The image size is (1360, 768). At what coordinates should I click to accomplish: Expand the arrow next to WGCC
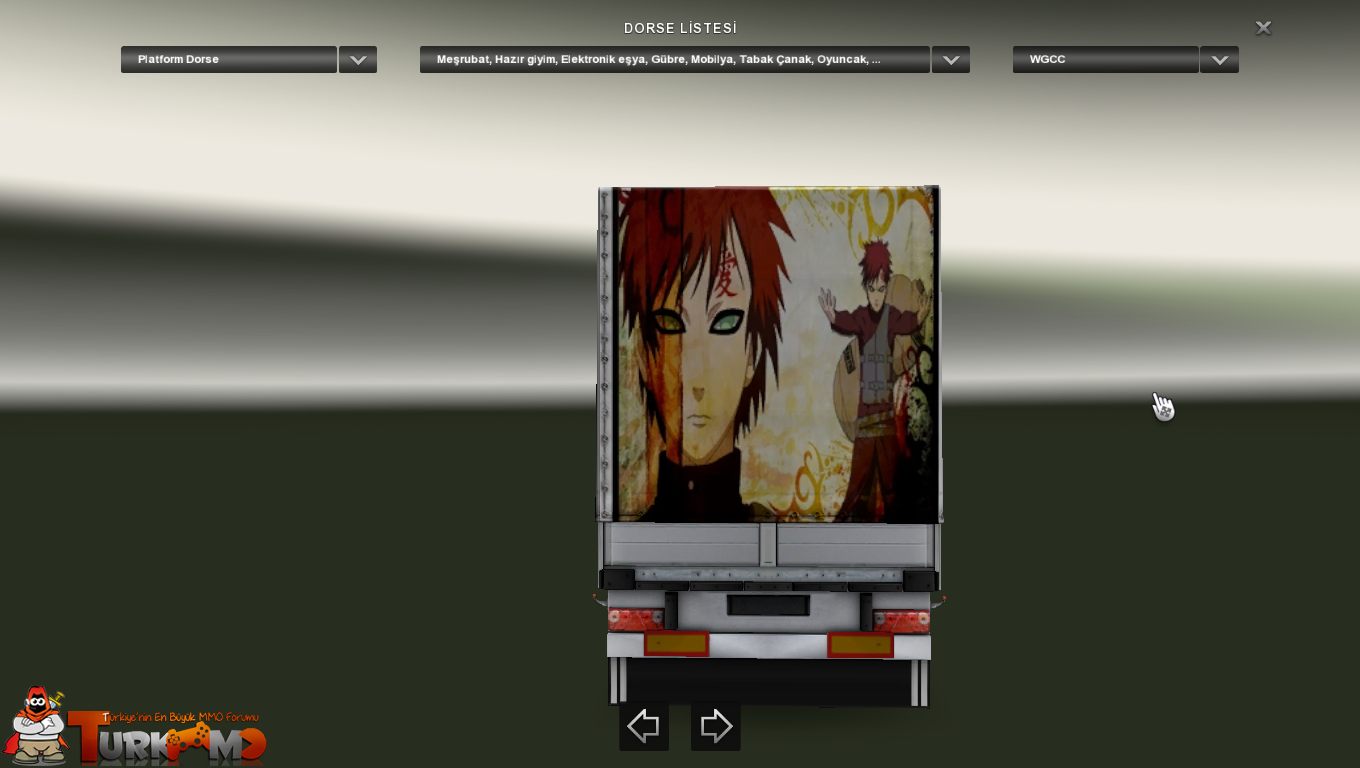[x=1220, y=59]
